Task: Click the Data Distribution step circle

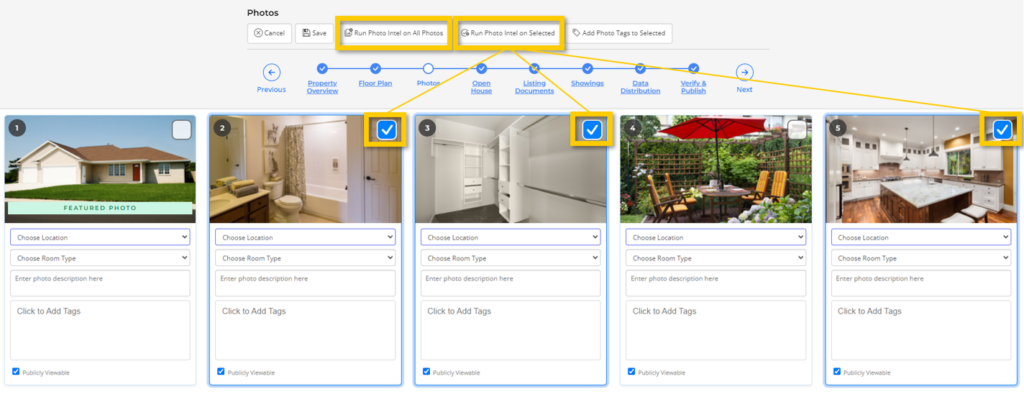Action: tap(641, 68)
